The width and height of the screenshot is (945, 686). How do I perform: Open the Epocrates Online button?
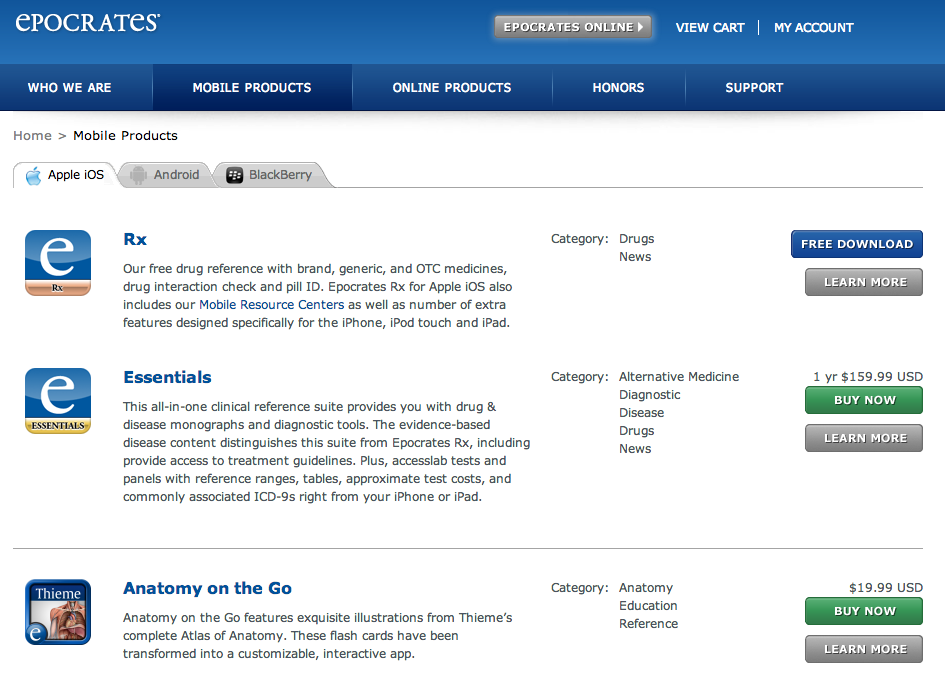coord(573,27)
